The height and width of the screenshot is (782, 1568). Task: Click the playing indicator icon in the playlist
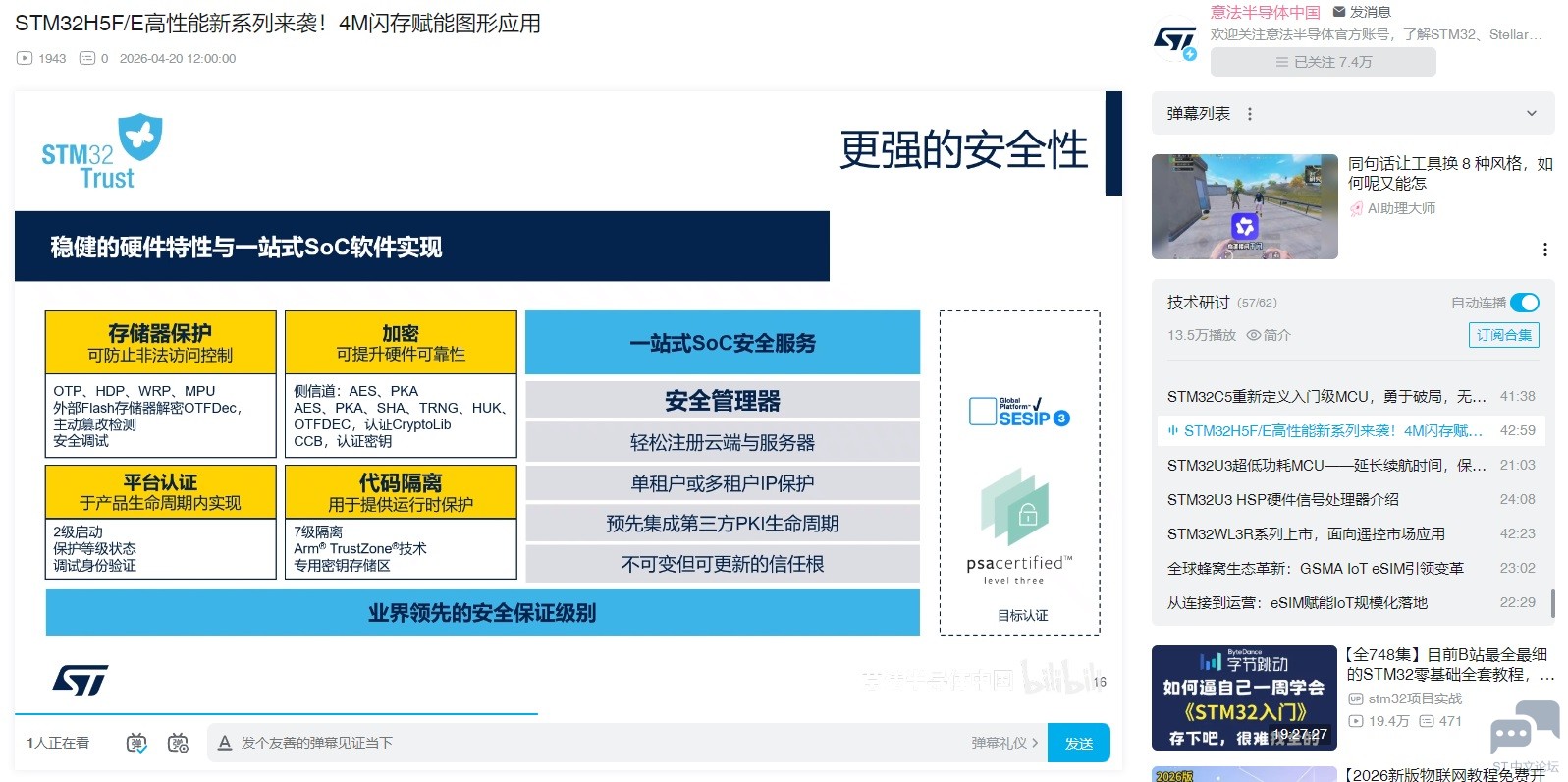[1173, 430]
